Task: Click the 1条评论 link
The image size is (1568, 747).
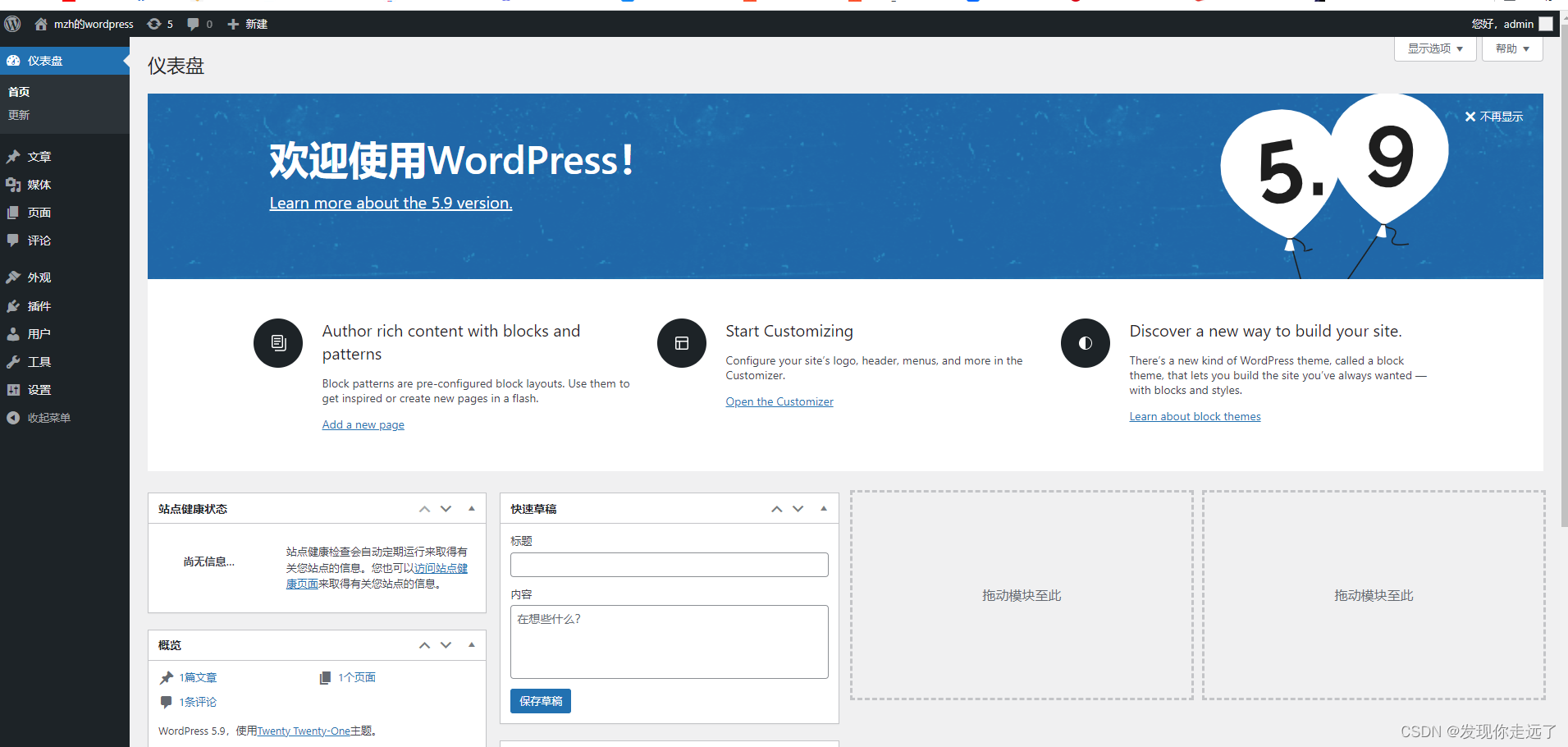Action: pos(198,703)
